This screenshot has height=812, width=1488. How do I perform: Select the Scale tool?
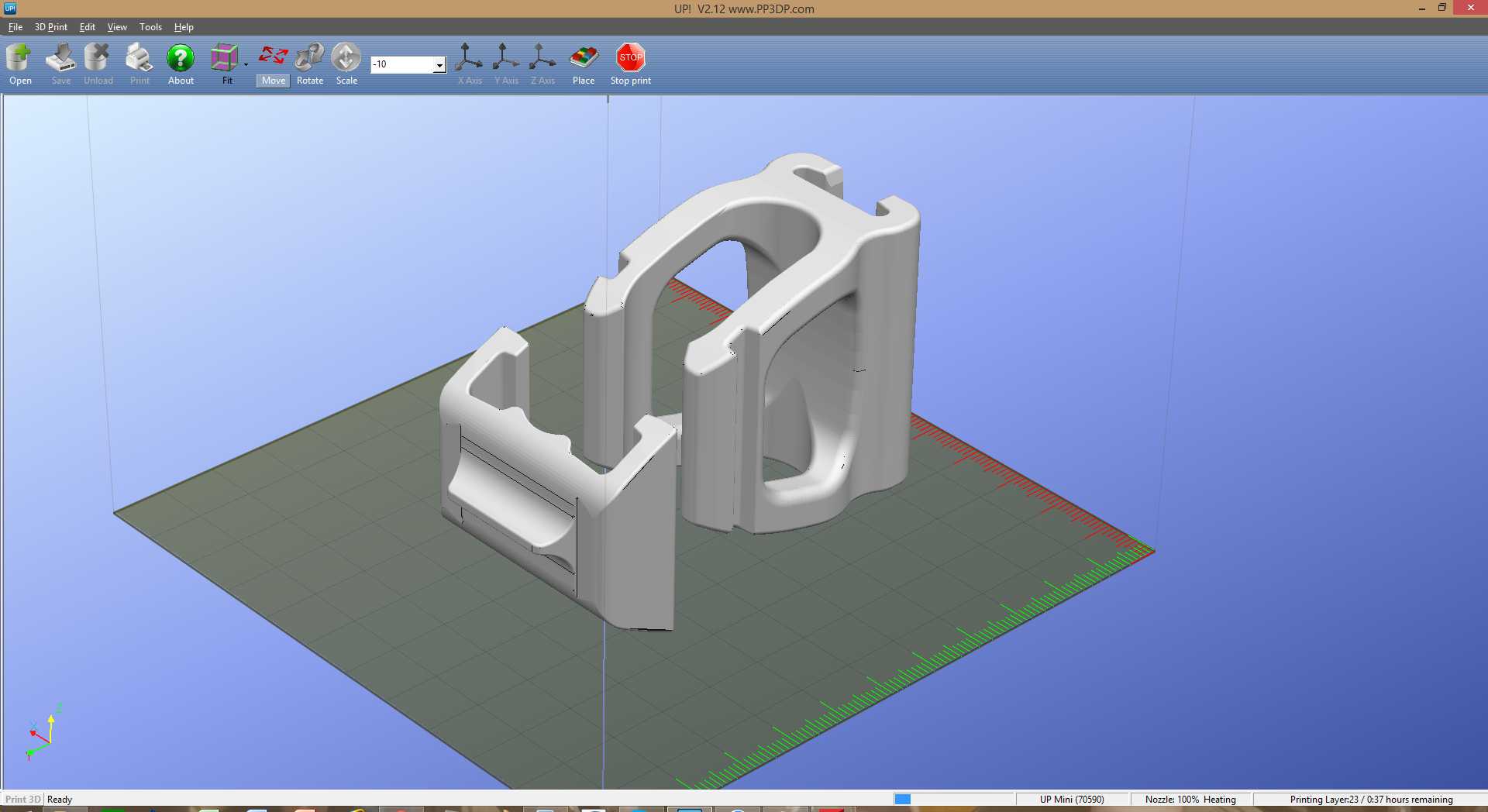pos(346,64)
